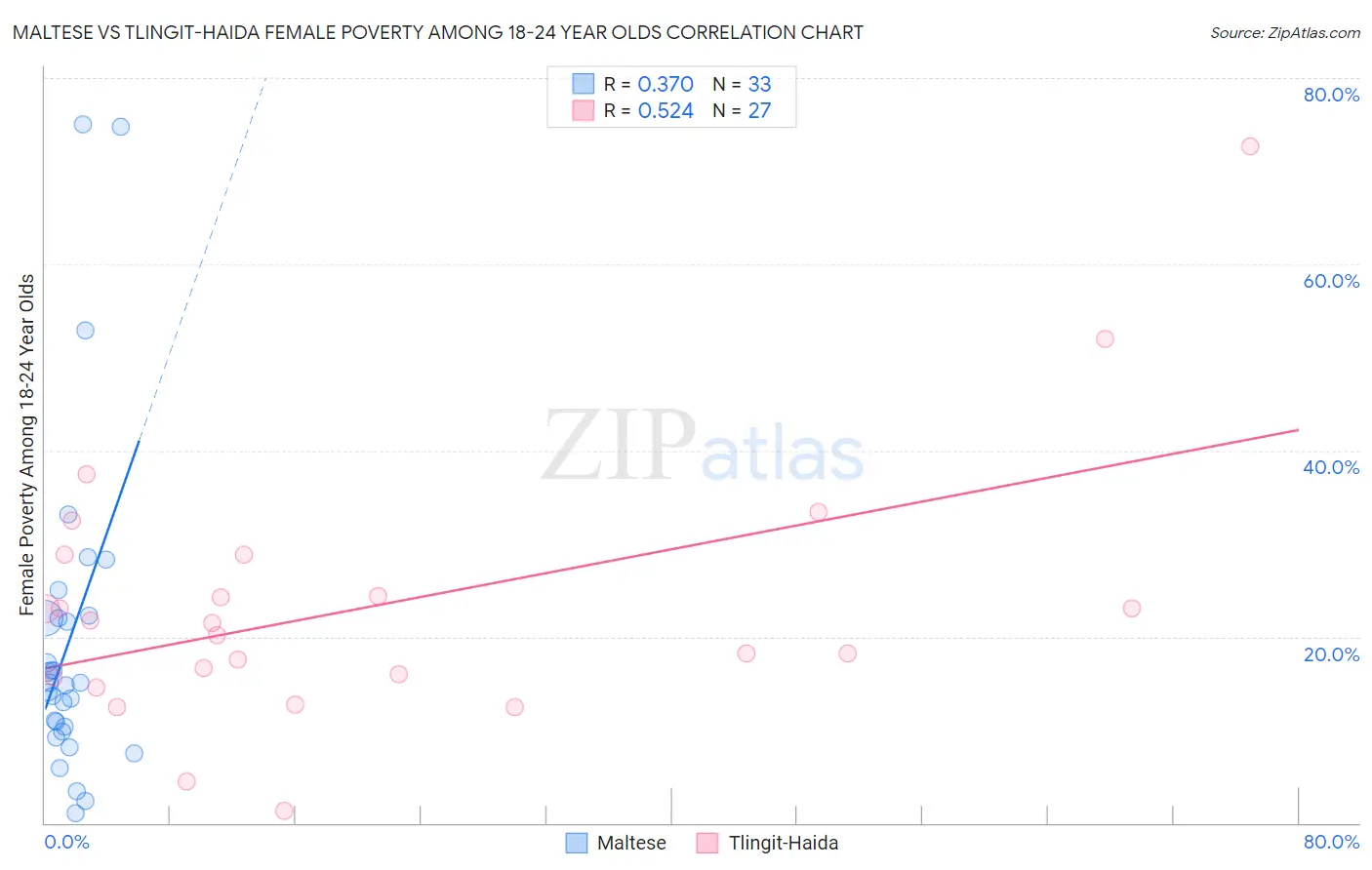The width and height of the screenshot is (1372, 870).
Task: Click the 60.0% y-axis label
Action: pyautogui.click(x=1331, y=281)
